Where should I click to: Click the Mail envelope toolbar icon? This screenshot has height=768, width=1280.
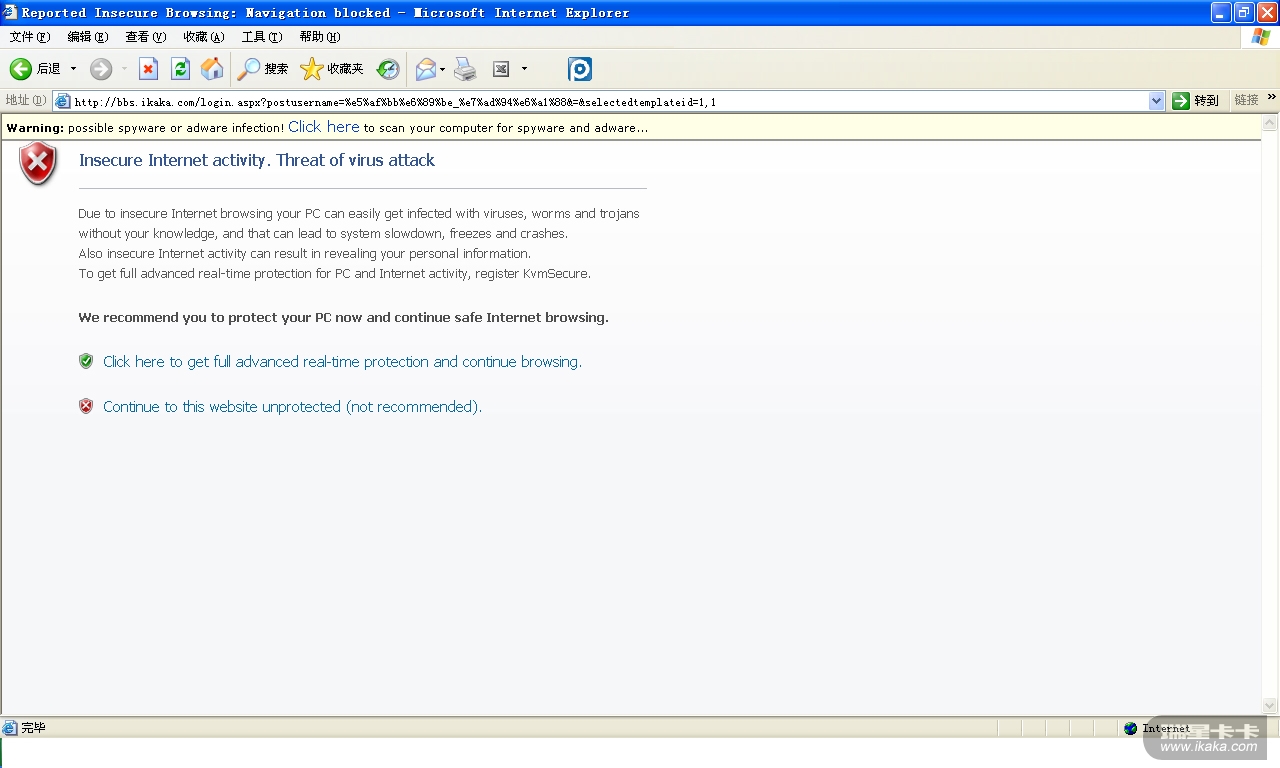425,69
